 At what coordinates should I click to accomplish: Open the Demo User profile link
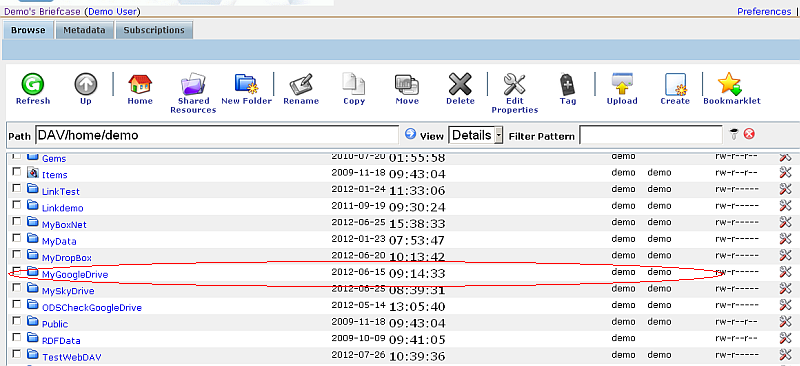click(113, 11)
